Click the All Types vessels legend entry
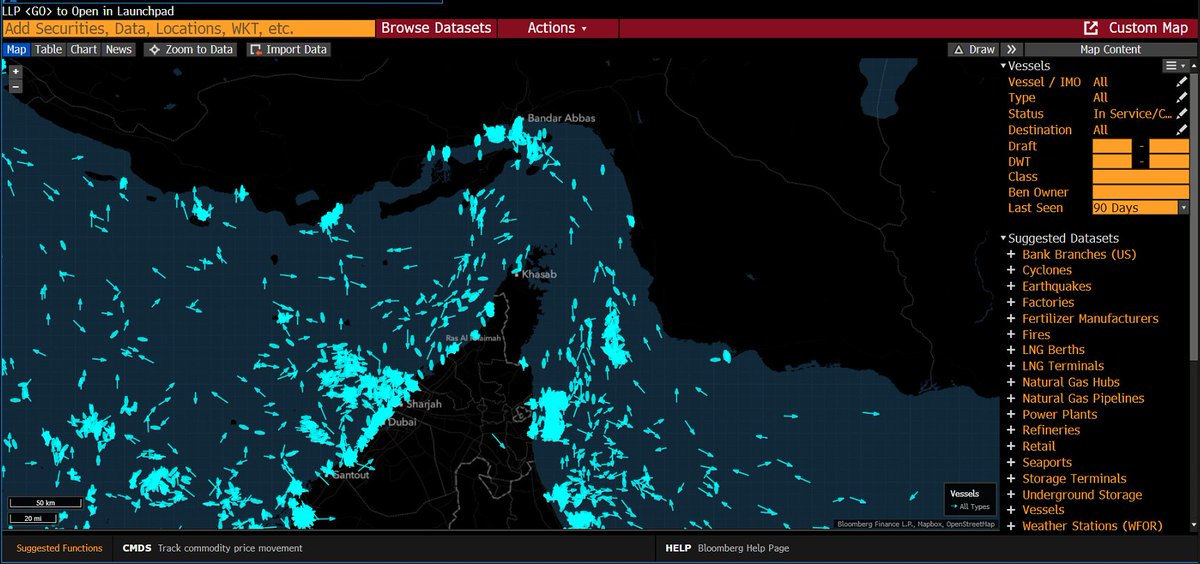 (972, 507)
